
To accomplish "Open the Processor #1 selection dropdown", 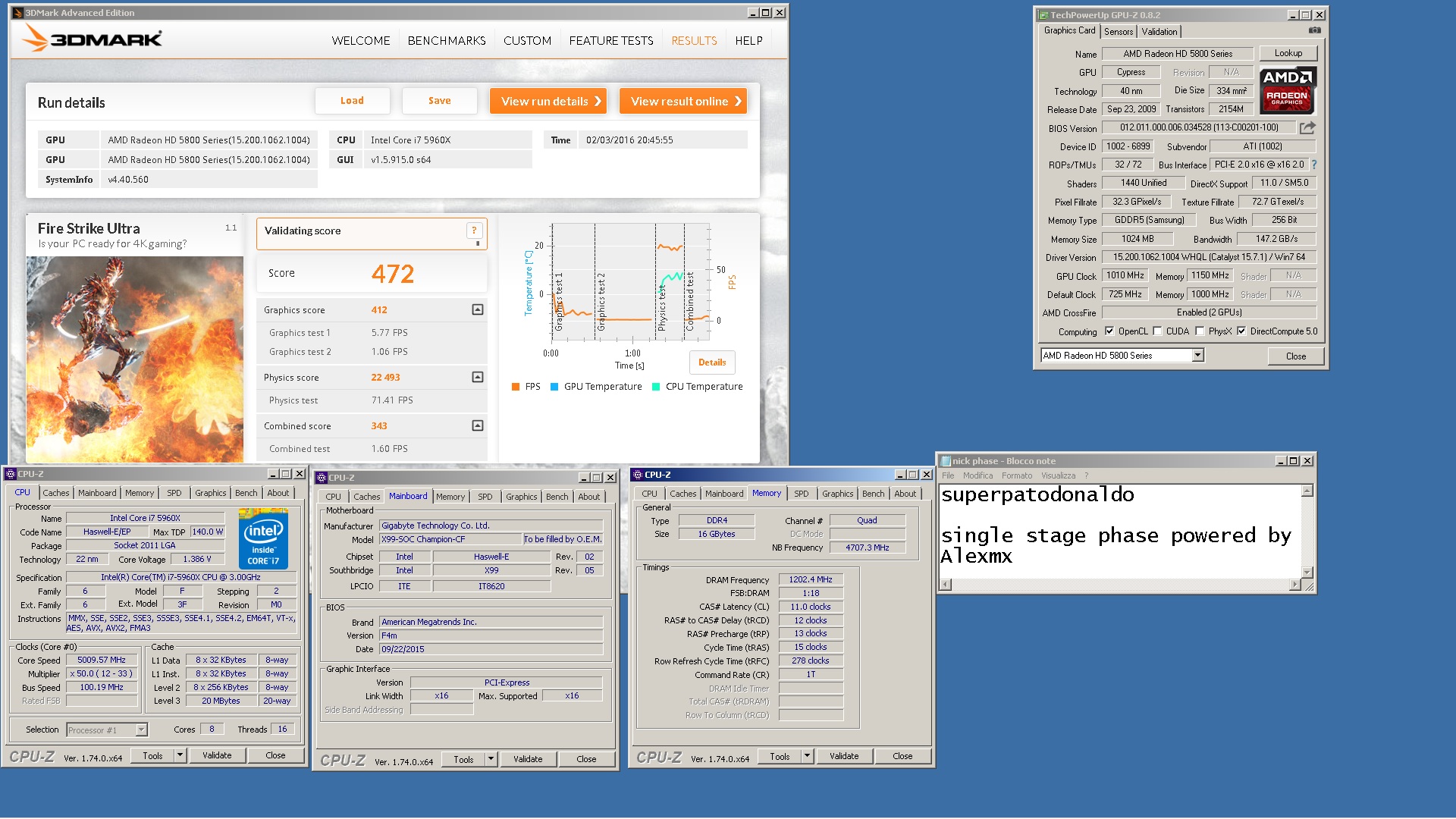I will 141,730.
